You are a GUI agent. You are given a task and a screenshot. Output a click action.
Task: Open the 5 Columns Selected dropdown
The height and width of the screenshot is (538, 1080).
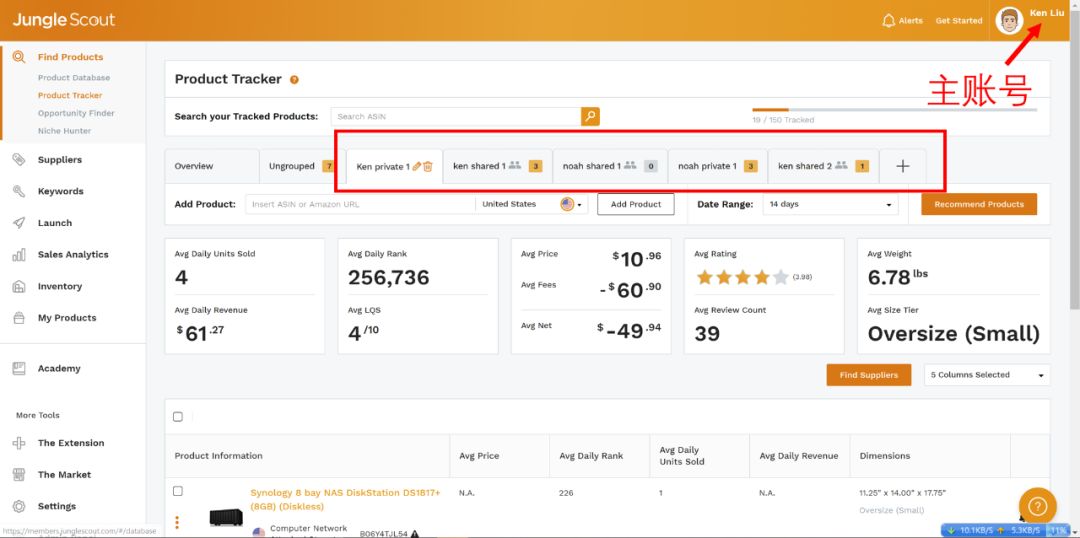click(x=986, y=375)
